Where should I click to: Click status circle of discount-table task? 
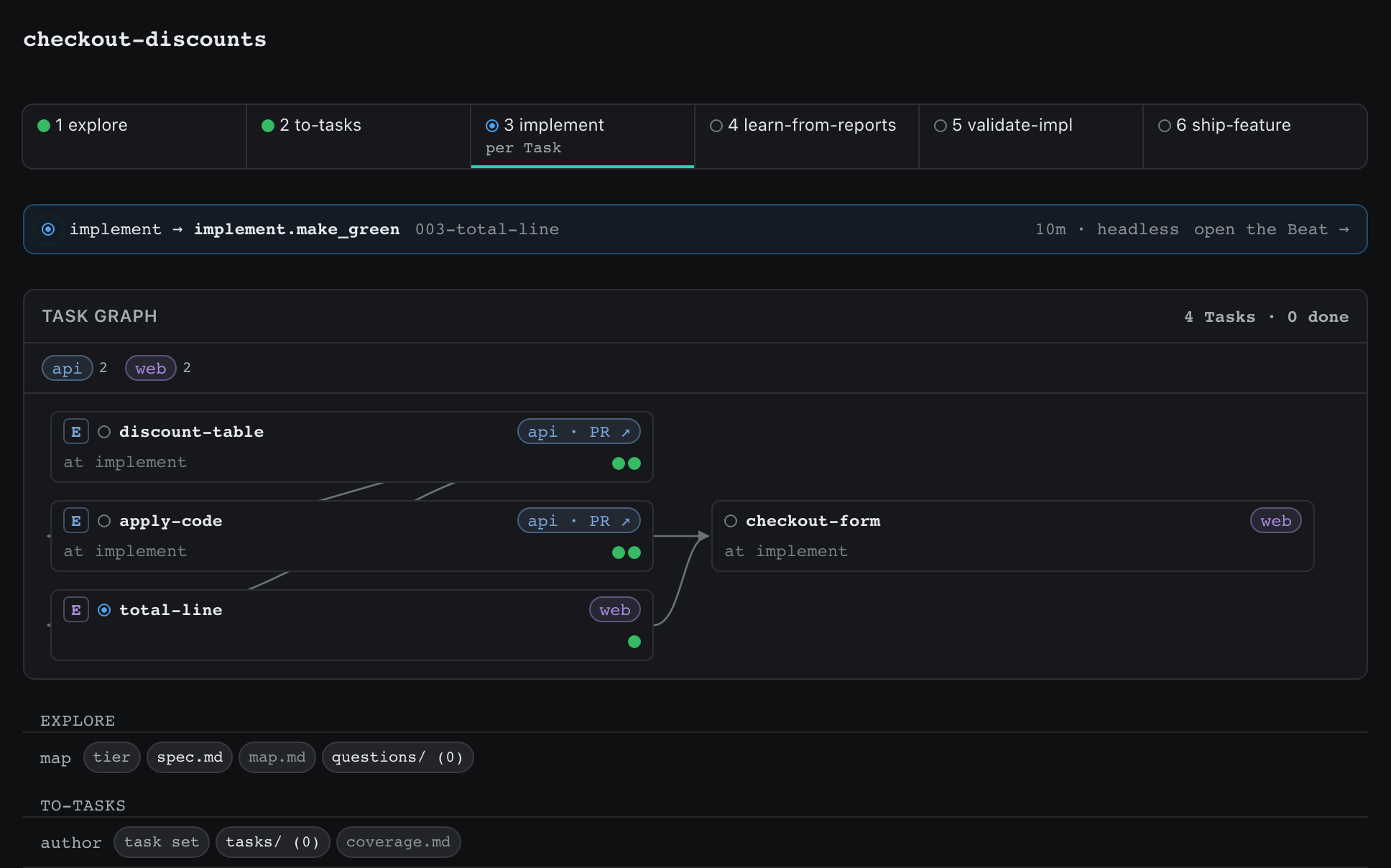tap(104, 432)
